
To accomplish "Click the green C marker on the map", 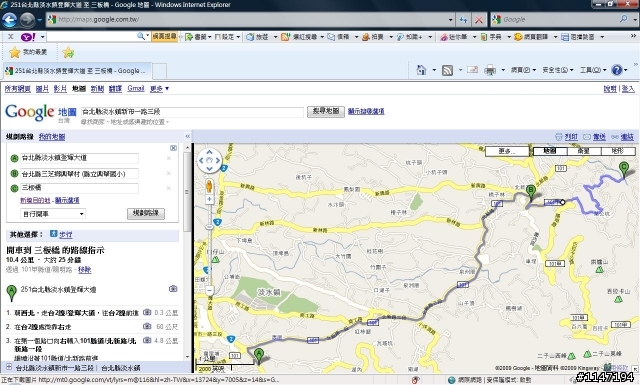I will coord(624,169).
